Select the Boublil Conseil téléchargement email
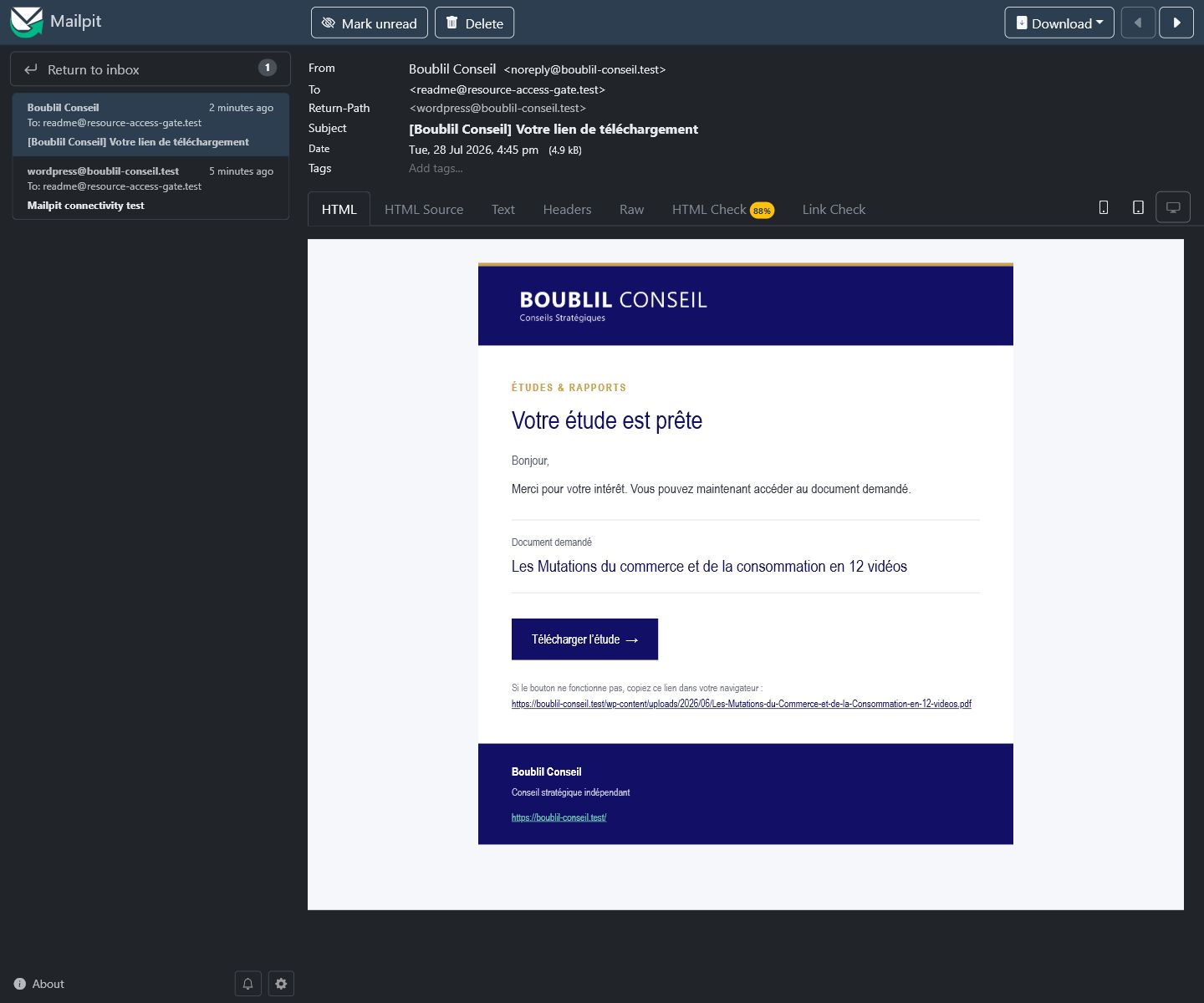Viewport: 1204px width, 1003px height. tap(150, 125)
